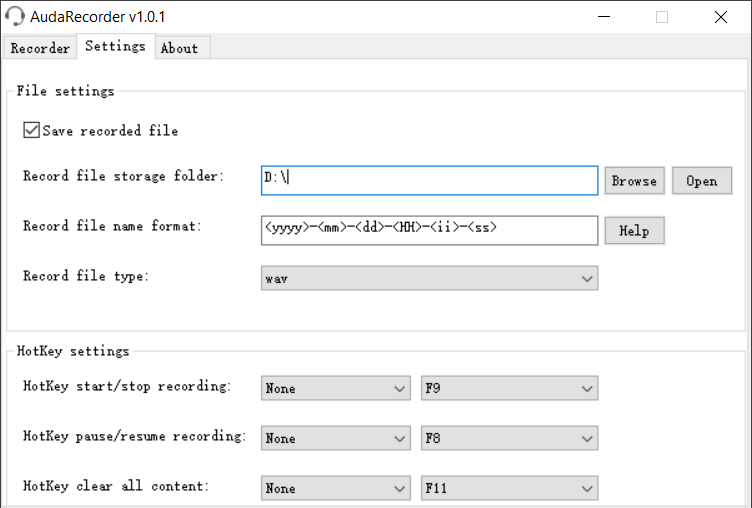Close the AudaRecorder window
Viewport: 752px width, 508px height.
point(720,17)
